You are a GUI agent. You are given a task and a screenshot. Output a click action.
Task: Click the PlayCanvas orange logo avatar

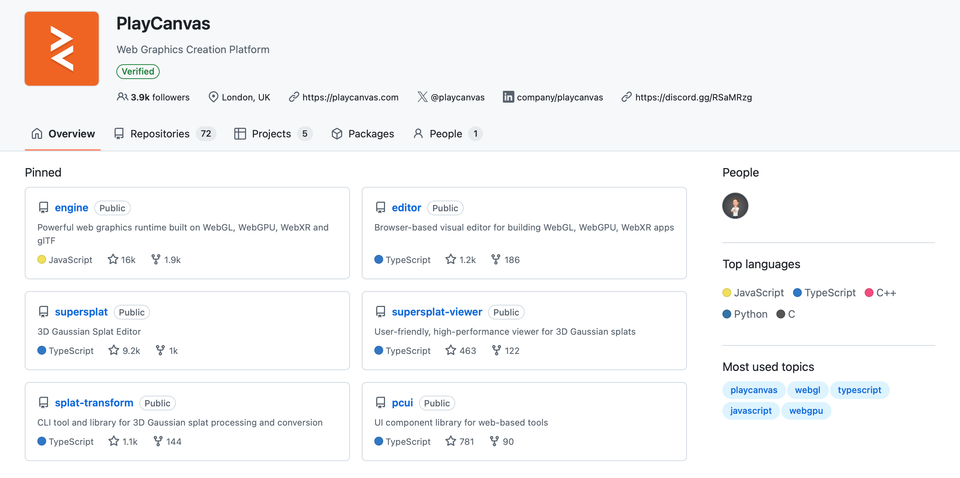pyautogui.click(x=61, y=48)
